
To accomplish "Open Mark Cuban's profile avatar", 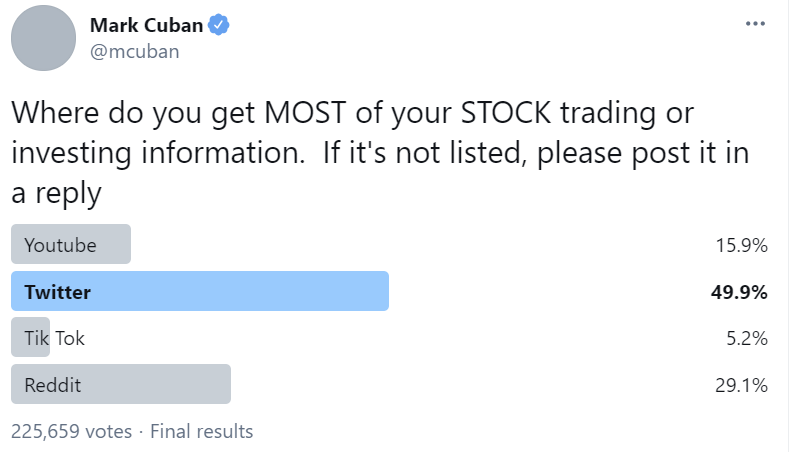I will [x=43, y=38].
